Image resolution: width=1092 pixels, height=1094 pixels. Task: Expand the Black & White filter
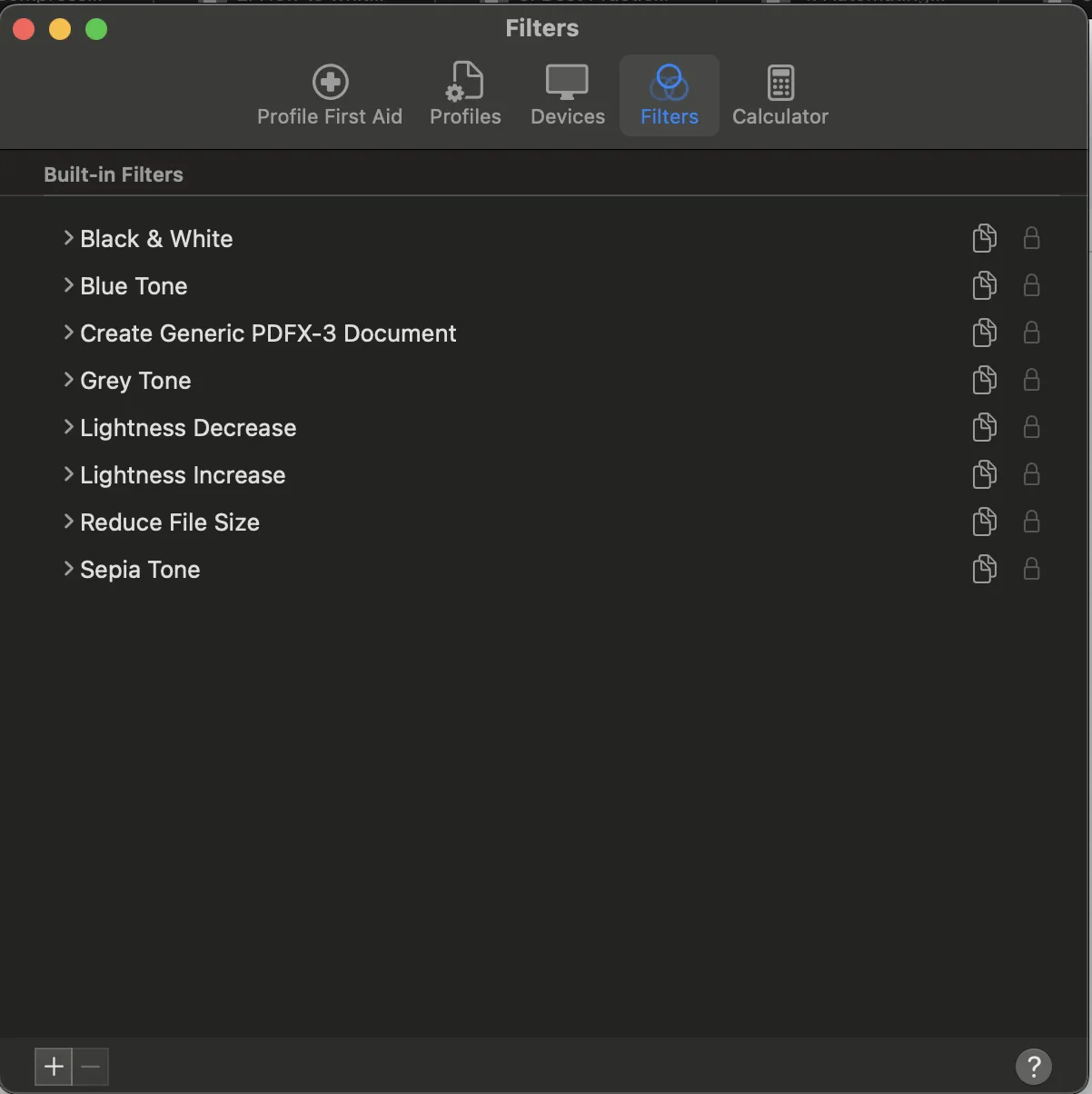68,238
